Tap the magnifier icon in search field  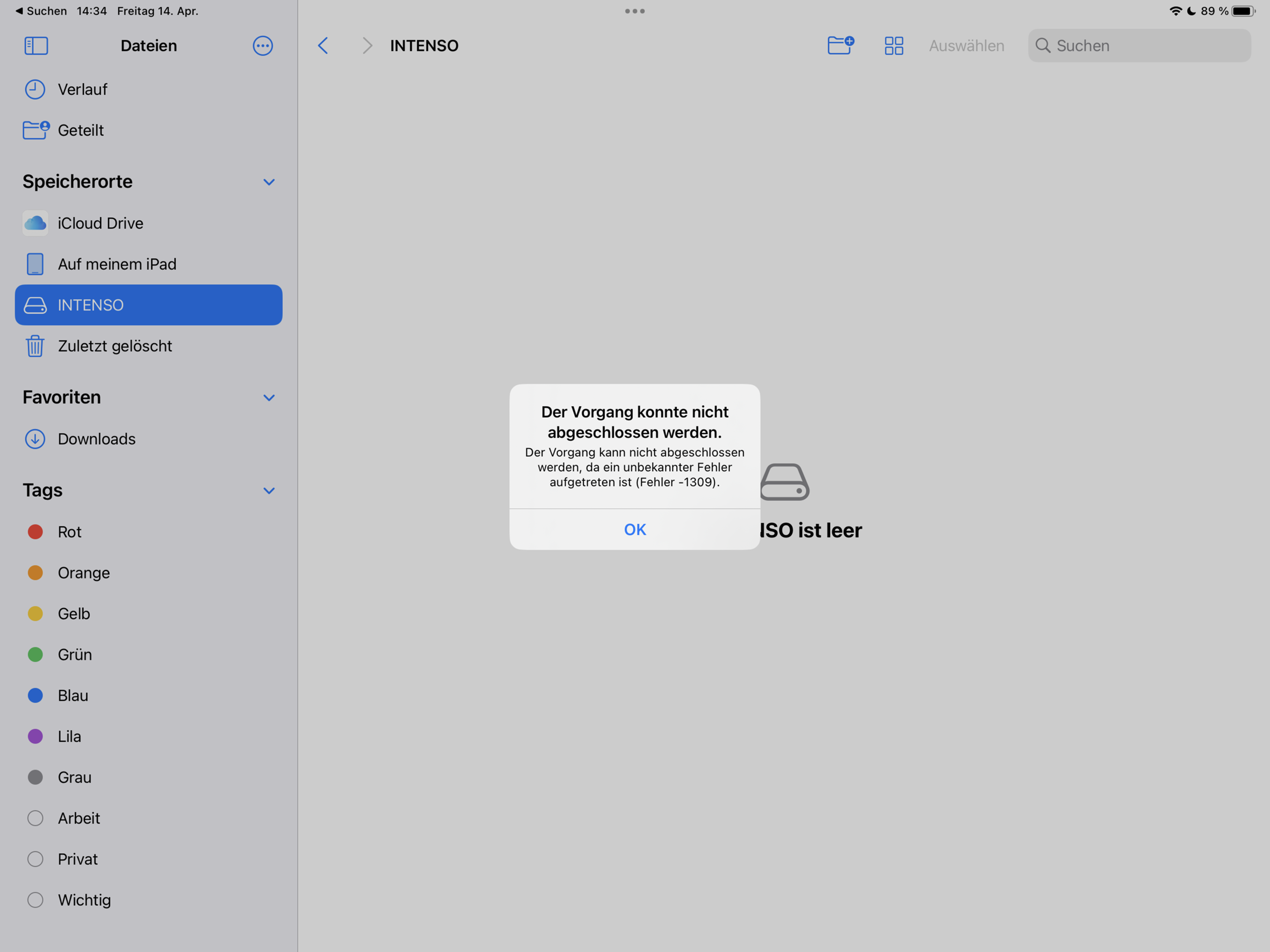coord(1043,46)
